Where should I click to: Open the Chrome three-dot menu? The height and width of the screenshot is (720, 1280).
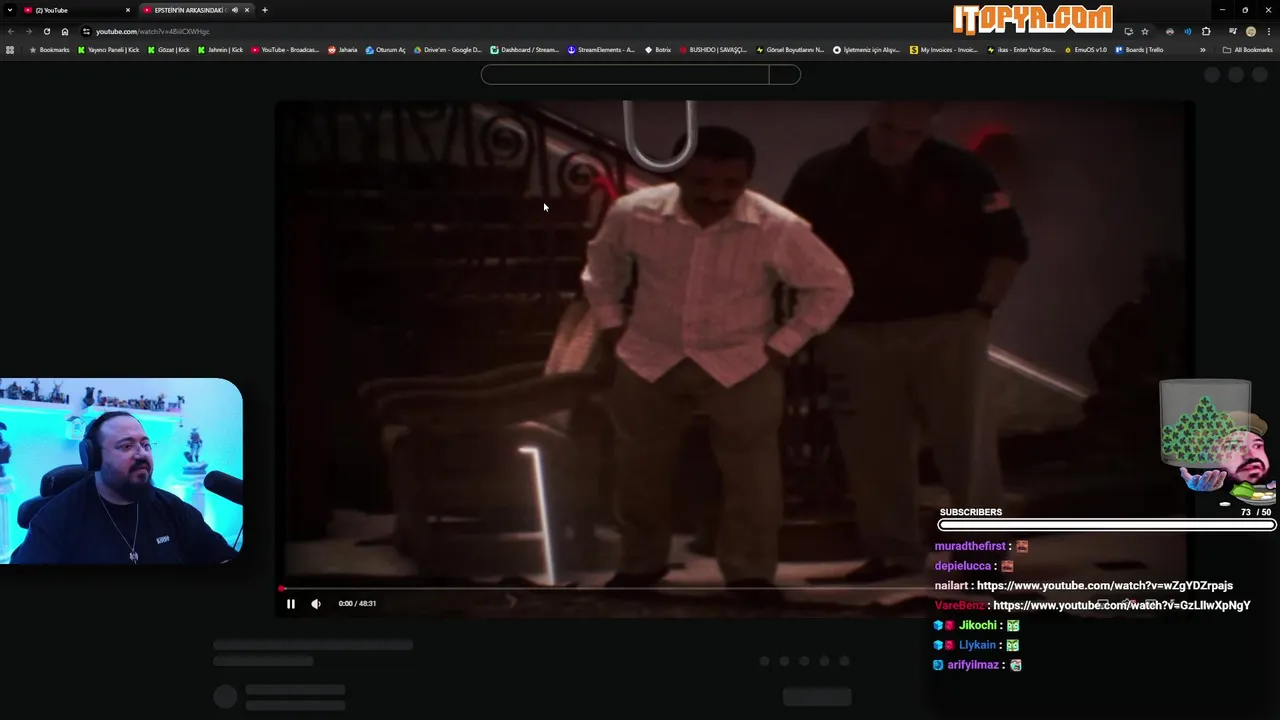click(x=1268, y=31)
